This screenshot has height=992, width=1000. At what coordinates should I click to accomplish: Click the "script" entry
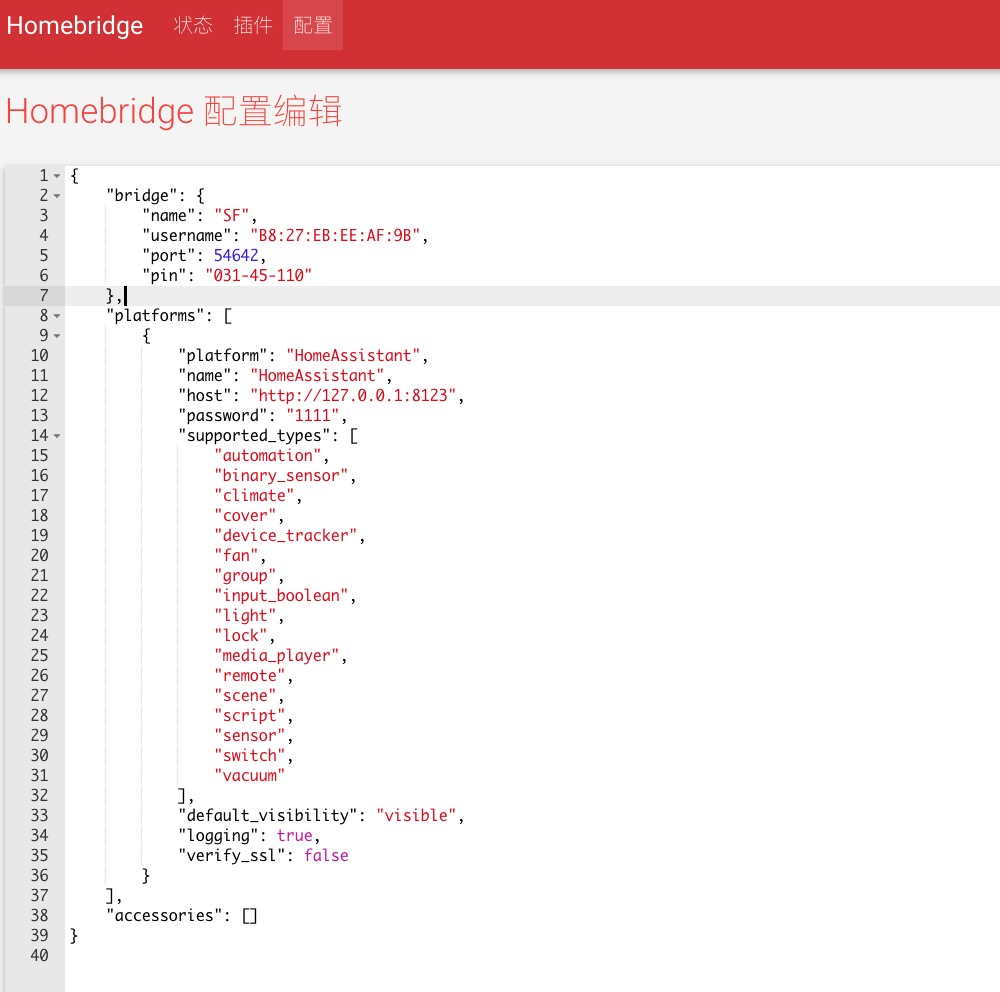pyautogui.click(x=249, y=716)
